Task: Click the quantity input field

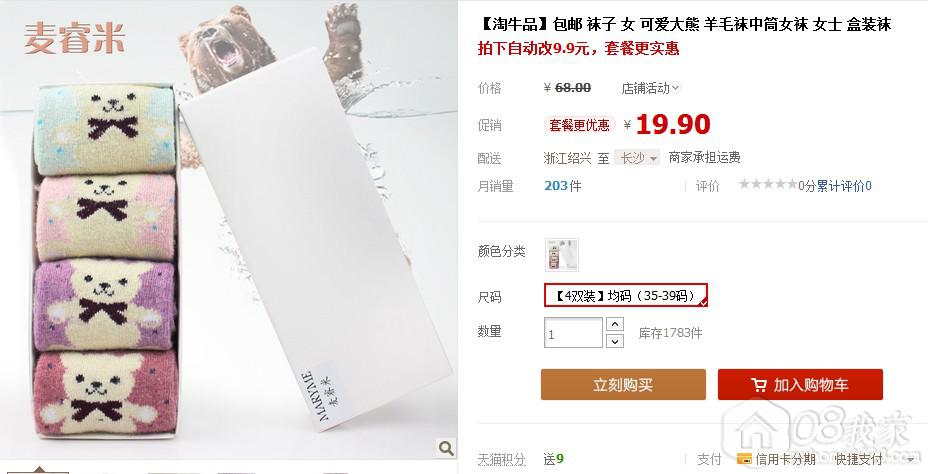Action: [x=573, y=333]
